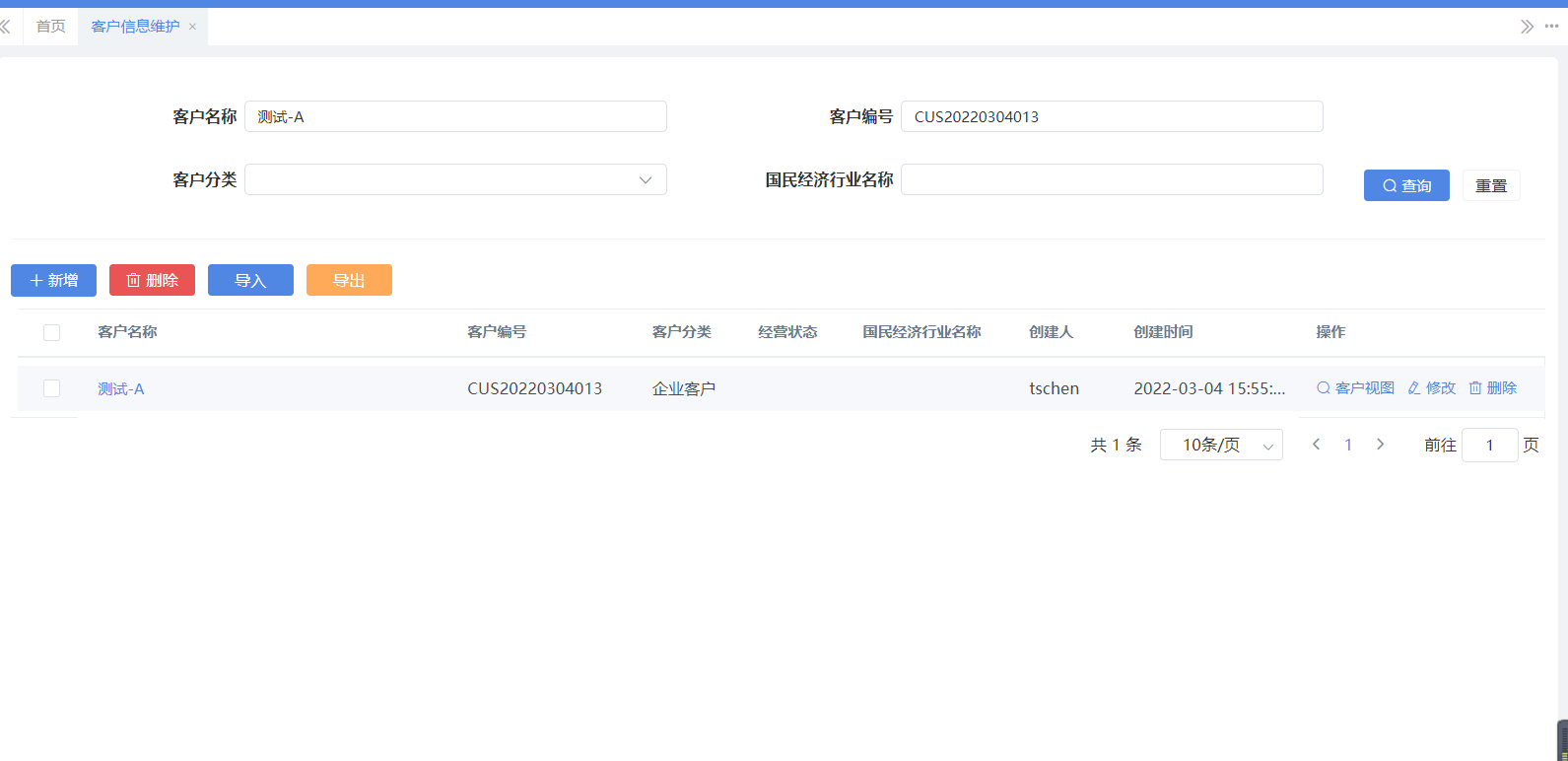Screen dimensions: 1568x761
Task: Click the 经营状态 column header
Action: tap(787, 332)
